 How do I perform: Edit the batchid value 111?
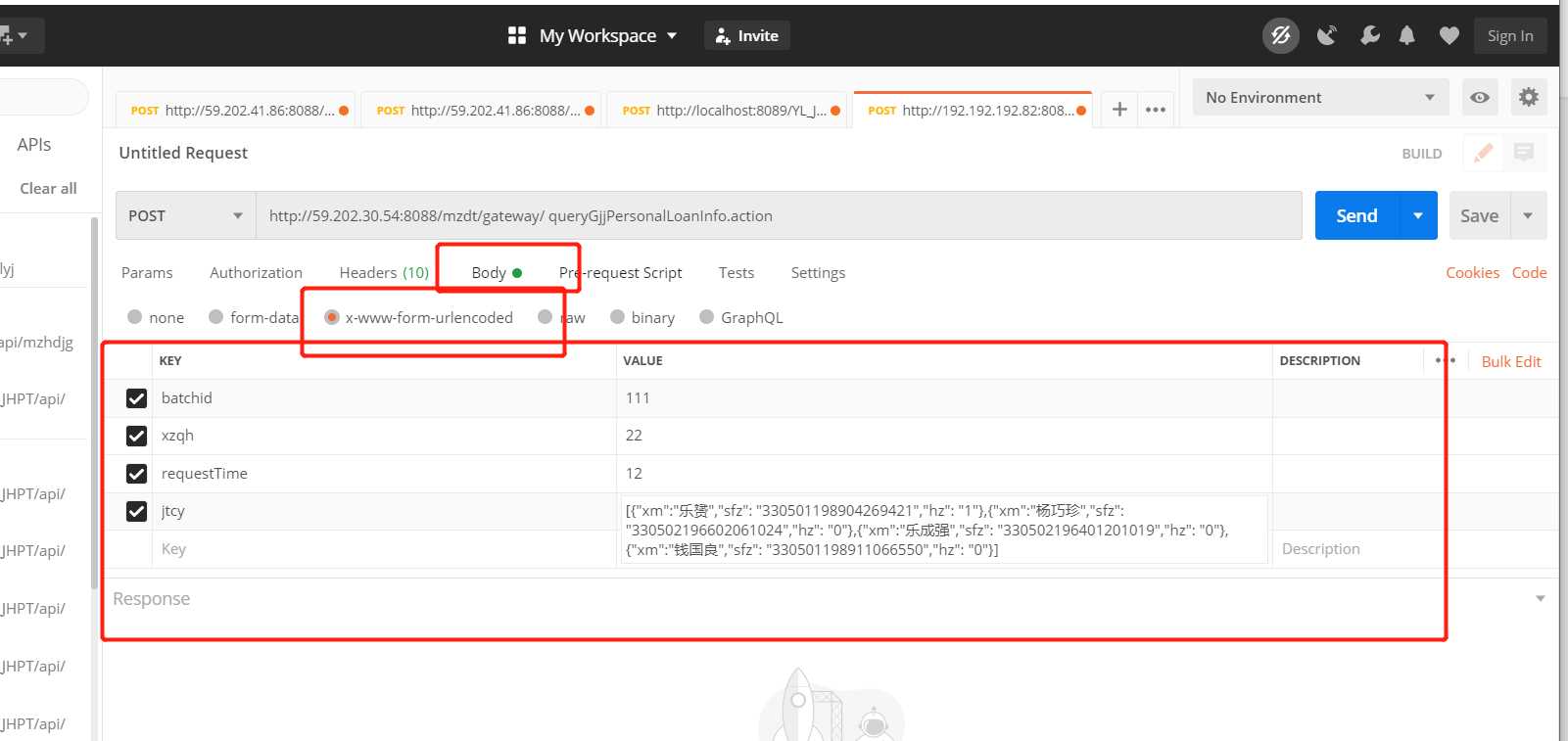pyautogui.click(x=944, y=398)
